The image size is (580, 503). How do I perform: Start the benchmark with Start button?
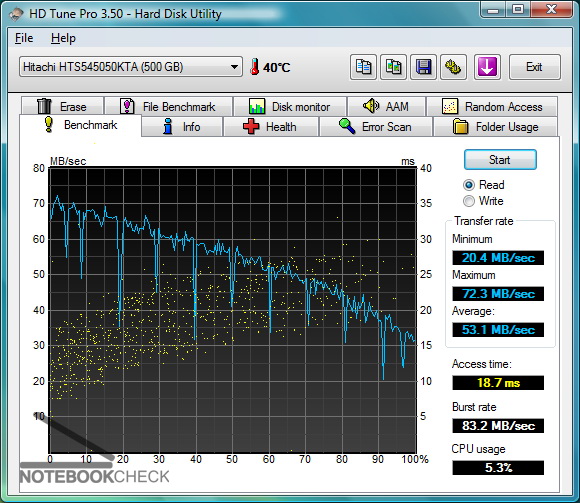500,160
